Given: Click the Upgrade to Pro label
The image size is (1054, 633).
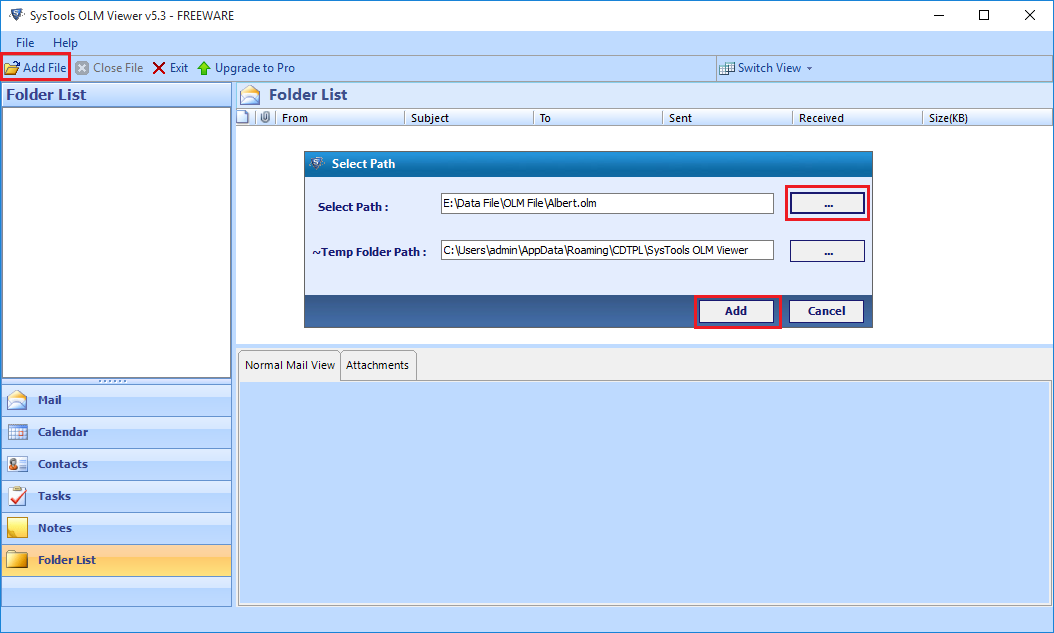Looking at the screenshot, I should pyautogui.click(x=255, y=68).
